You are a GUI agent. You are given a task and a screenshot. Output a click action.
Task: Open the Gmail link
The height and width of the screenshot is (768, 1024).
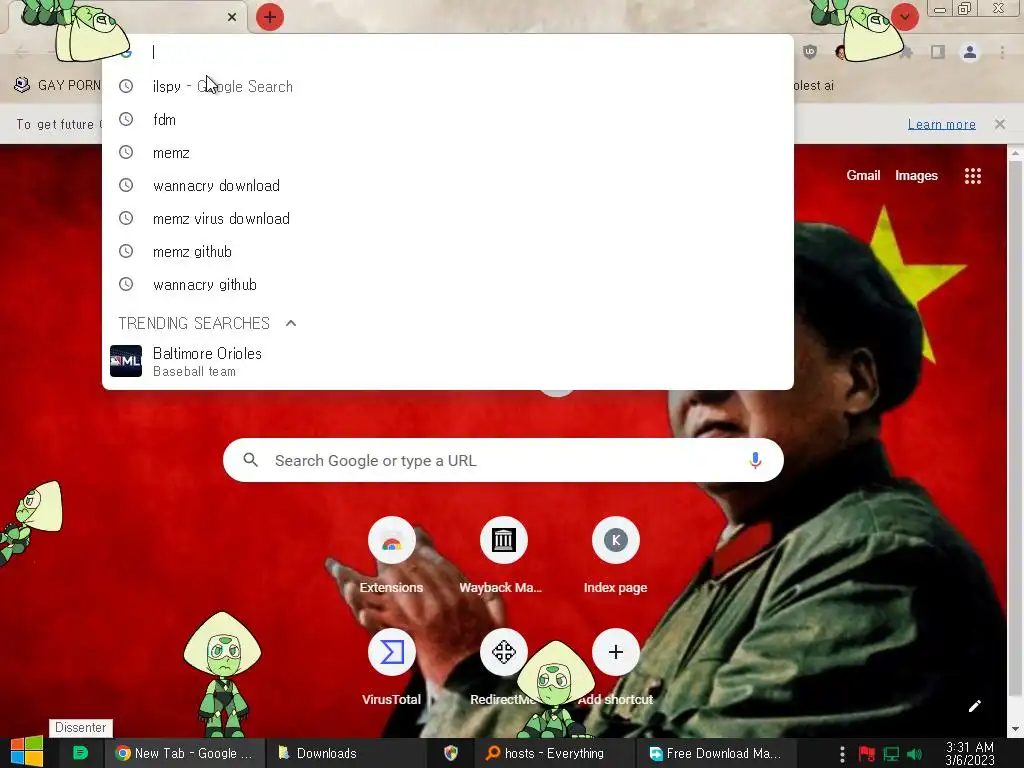[863, 175]
